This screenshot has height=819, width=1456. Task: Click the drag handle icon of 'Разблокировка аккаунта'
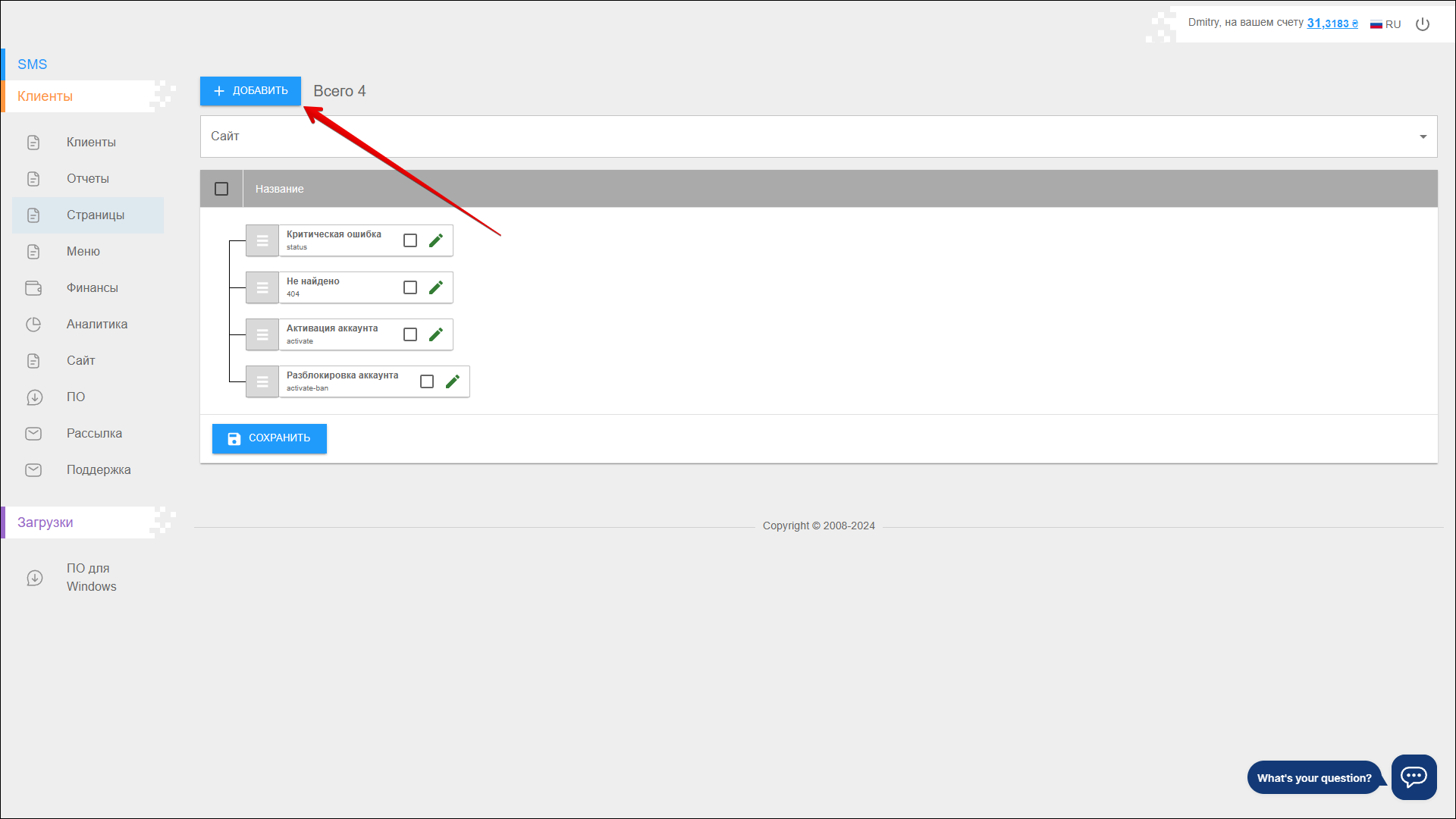[262, 381]
